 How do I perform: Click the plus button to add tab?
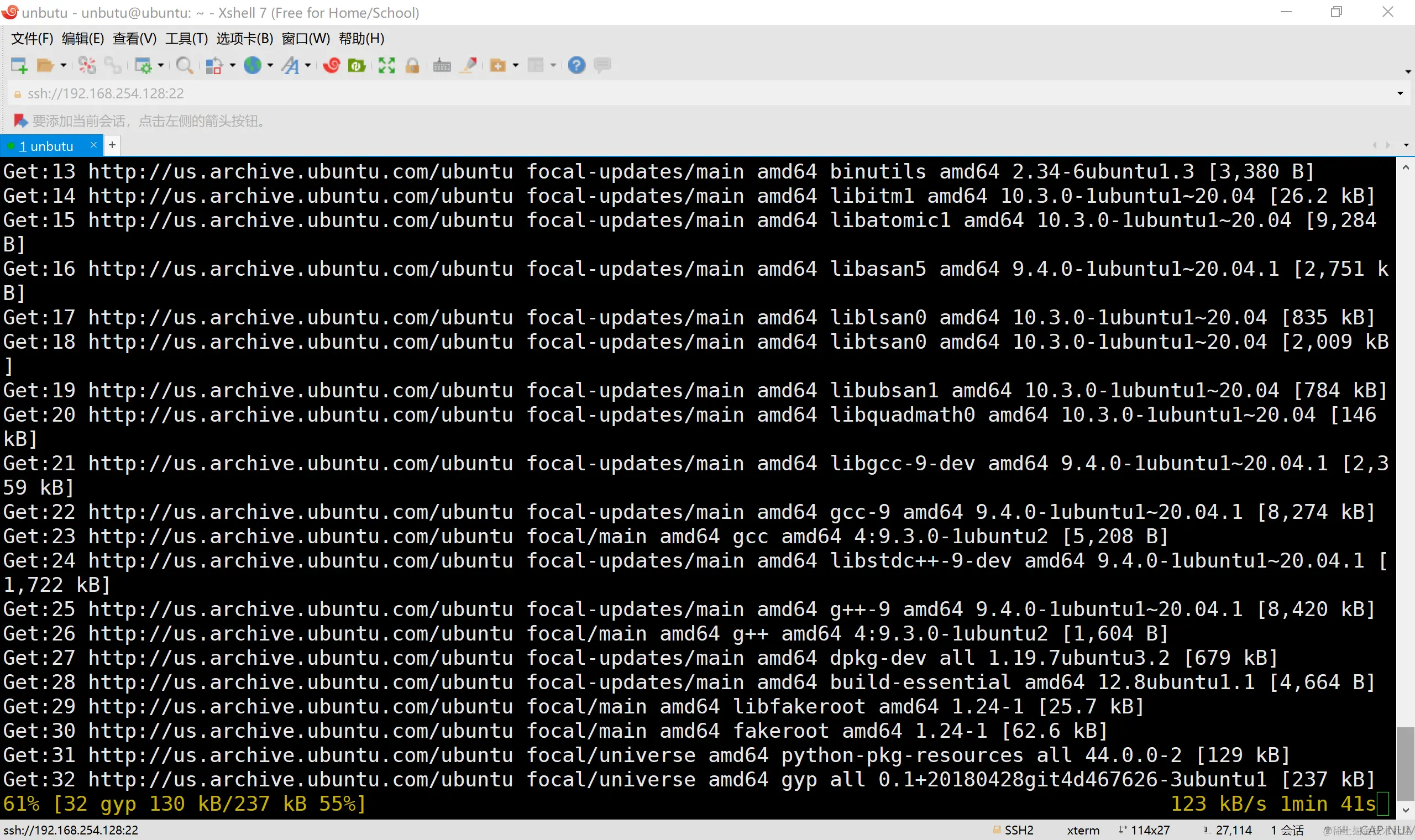(112, 145)
